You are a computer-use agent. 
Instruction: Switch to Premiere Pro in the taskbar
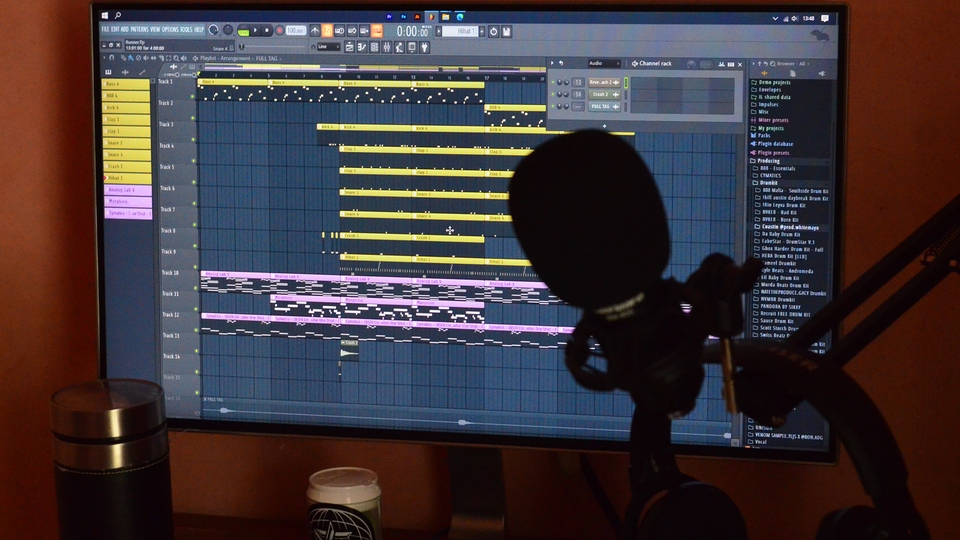point(389,17)
